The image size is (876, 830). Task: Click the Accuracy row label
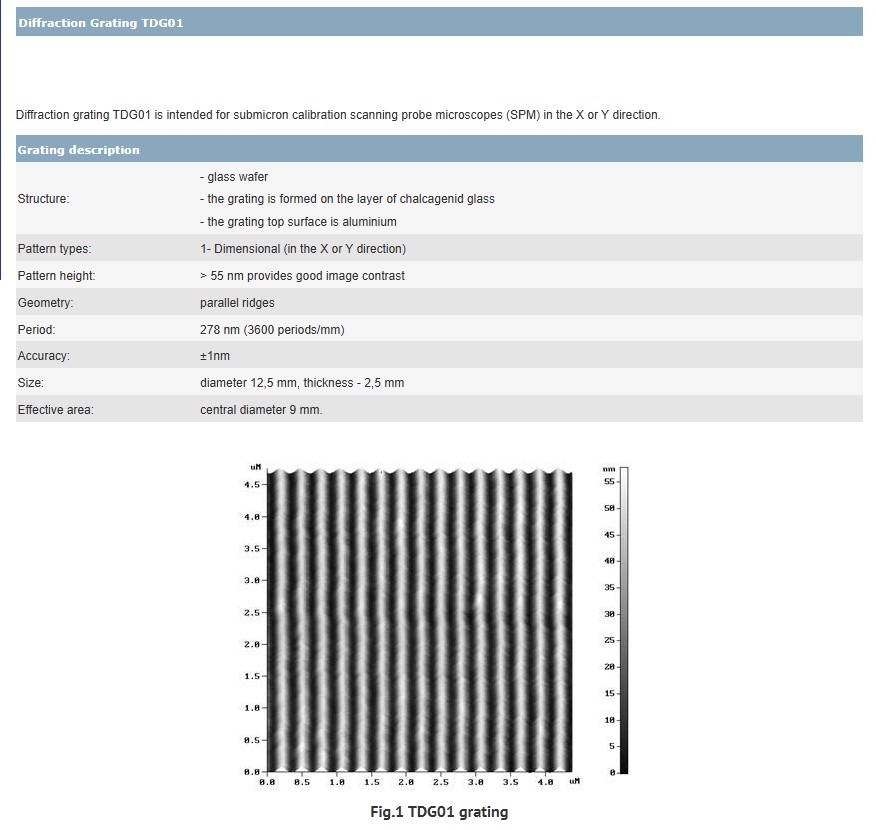(44, 357)
